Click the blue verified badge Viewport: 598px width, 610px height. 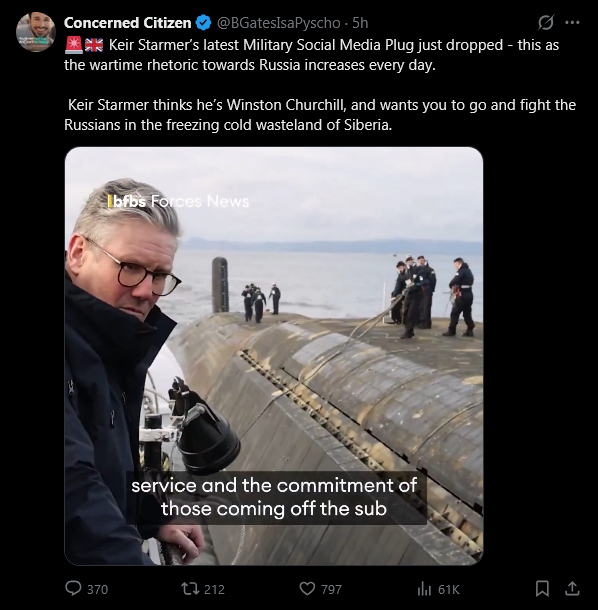coord(203,23)
